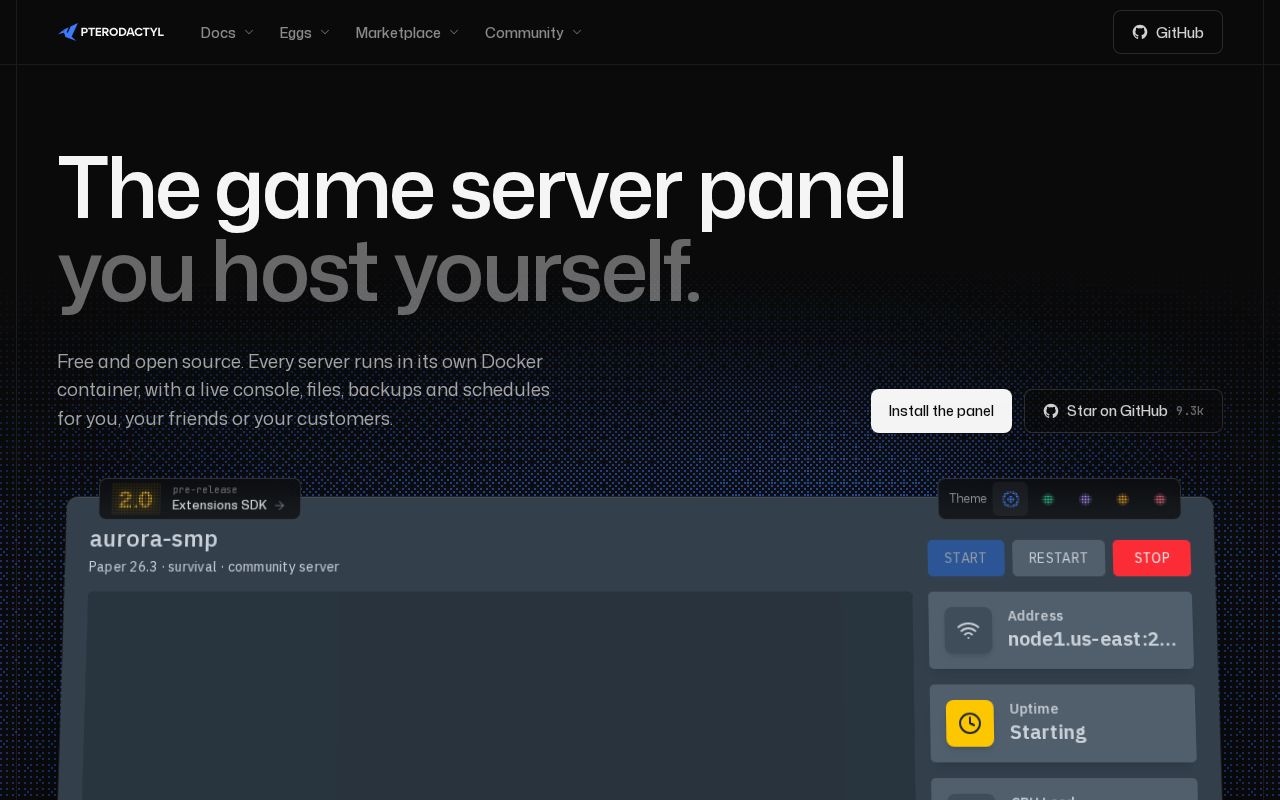Open the 2.0 pre-release Extensions SDK link
The width and height of the screenshot is (1280, 800).
pos(200,498)
